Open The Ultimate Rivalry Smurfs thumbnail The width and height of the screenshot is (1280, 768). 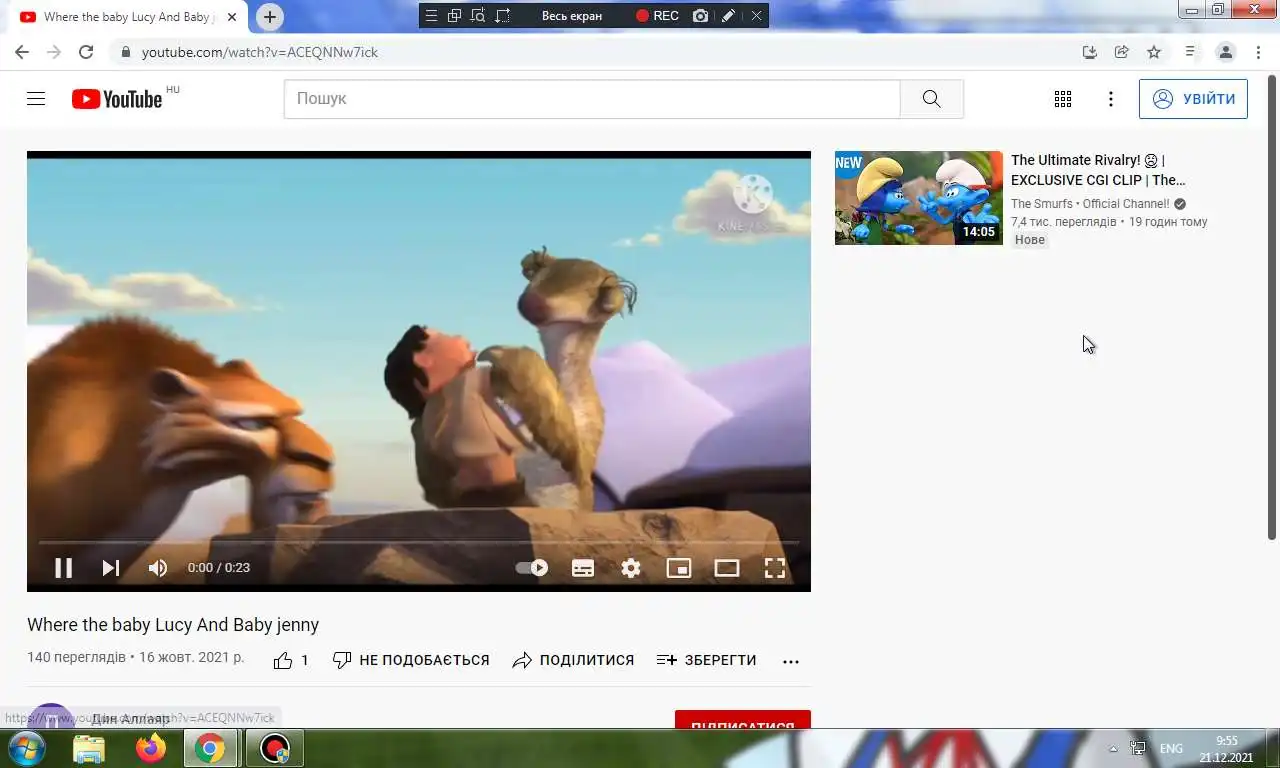coord(919,198)
